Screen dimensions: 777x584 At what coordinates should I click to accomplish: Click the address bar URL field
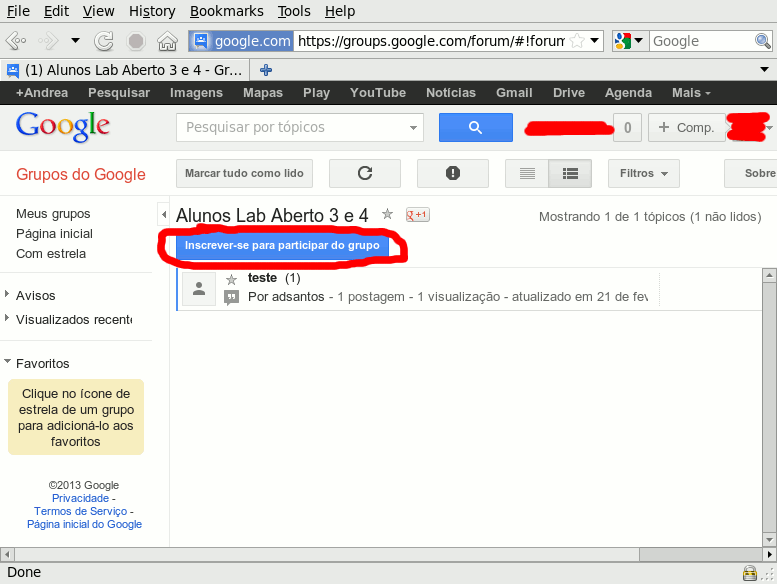point(431,41)
